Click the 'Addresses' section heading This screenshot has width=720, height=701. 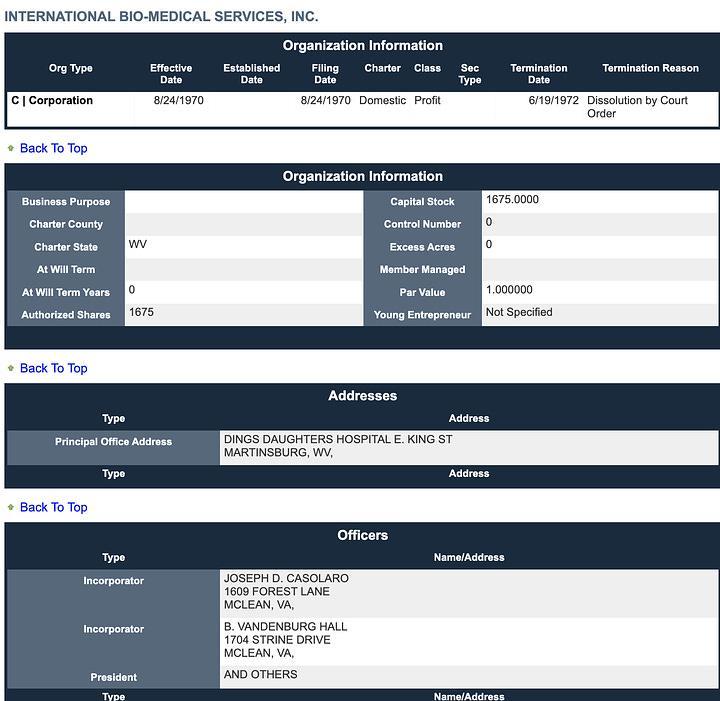(362, 396)
